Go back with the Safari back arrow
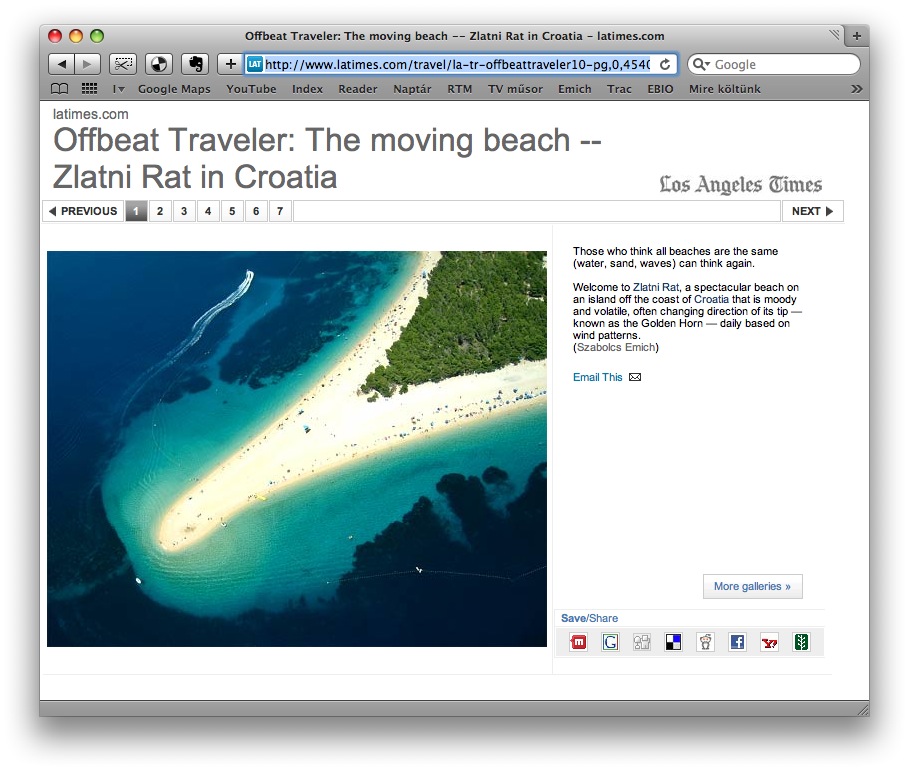Image resolution: width=909 pixels, height=771 pixels. coord(61,64)
